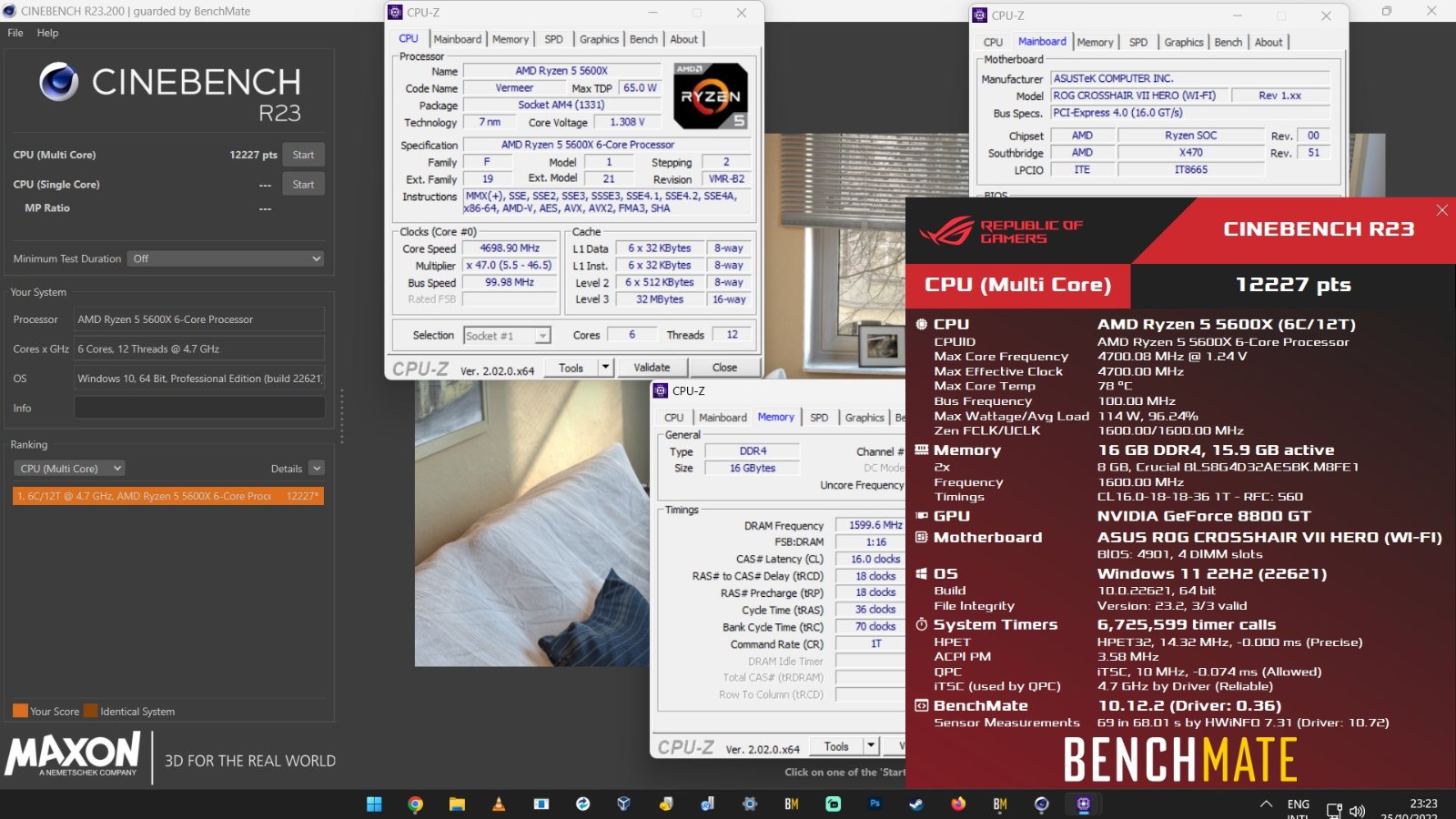The width and height of the screenshot is (1456, 819).
Task: Switch to Cinebench taskbar icon
Action: (x=1042, y=804)
